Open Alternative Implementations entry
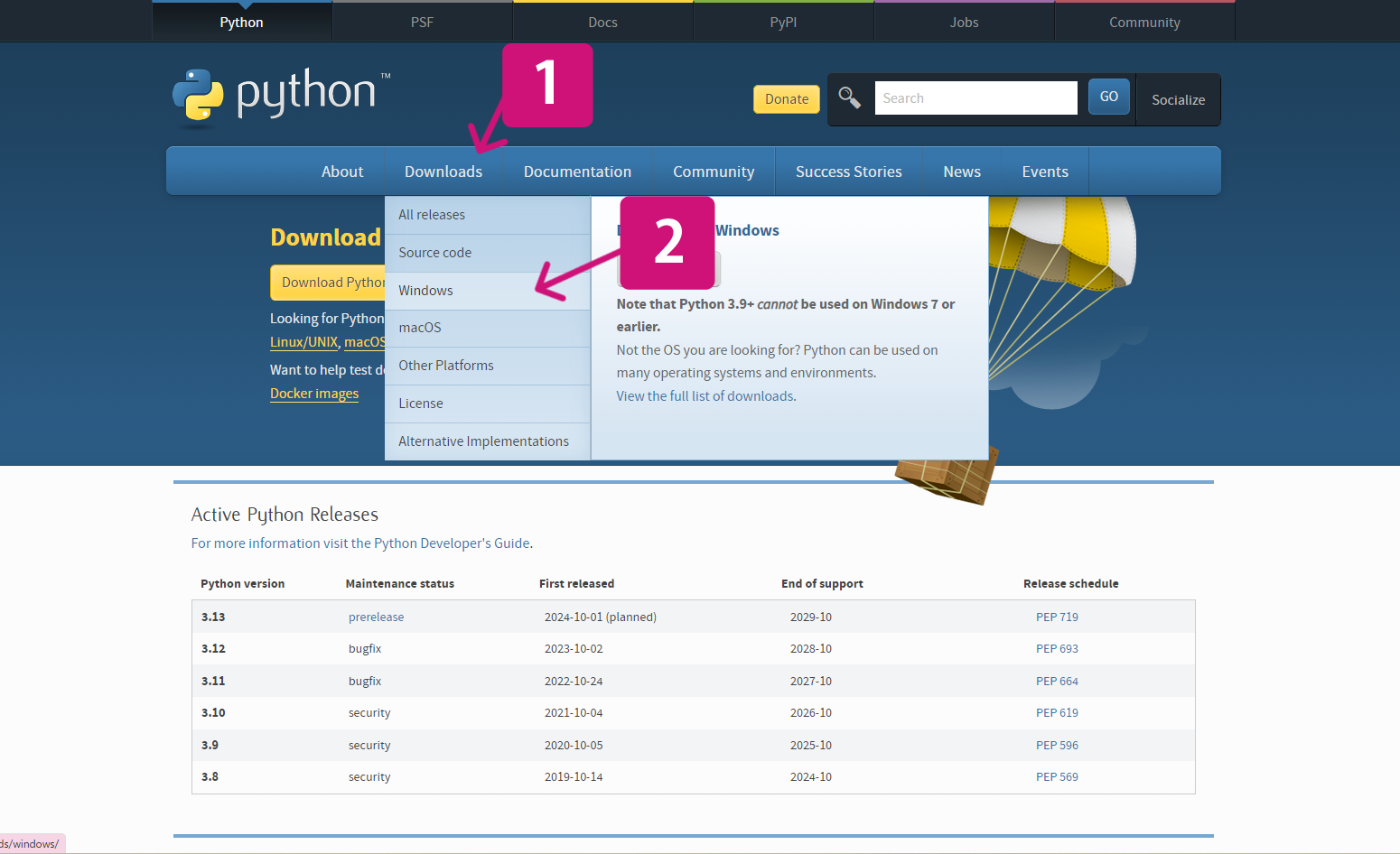 (483, 441)
